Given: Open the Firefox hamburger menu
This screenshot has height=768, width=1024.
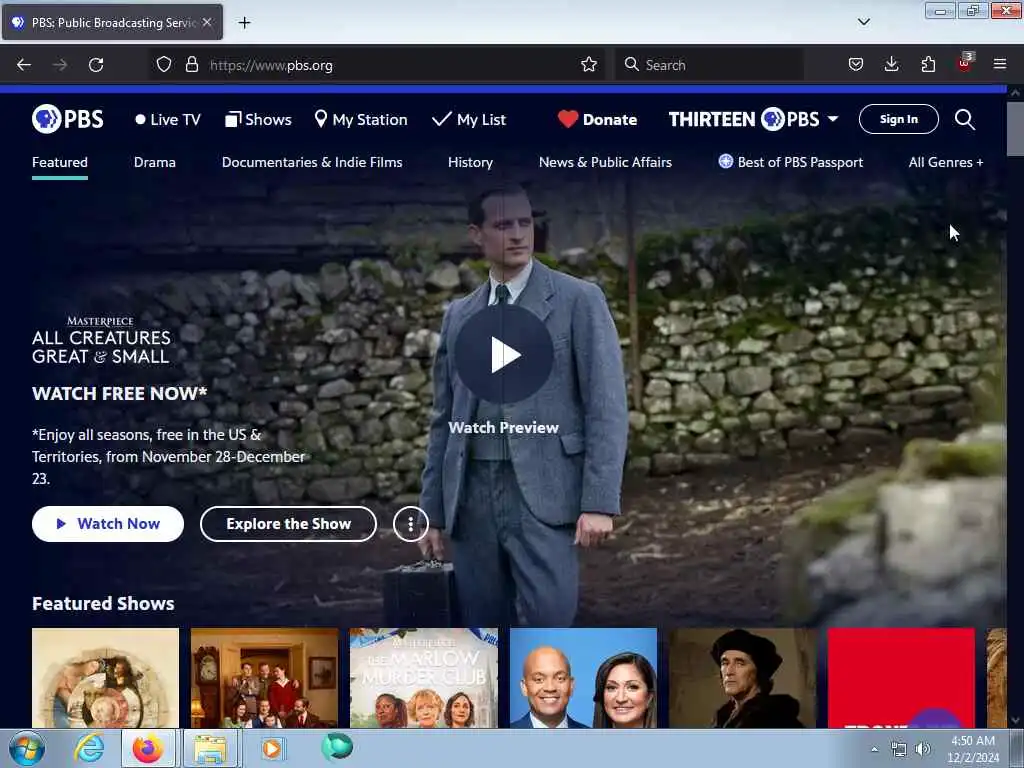Looking at the screenshot, I should click(x=1000, y=64).
